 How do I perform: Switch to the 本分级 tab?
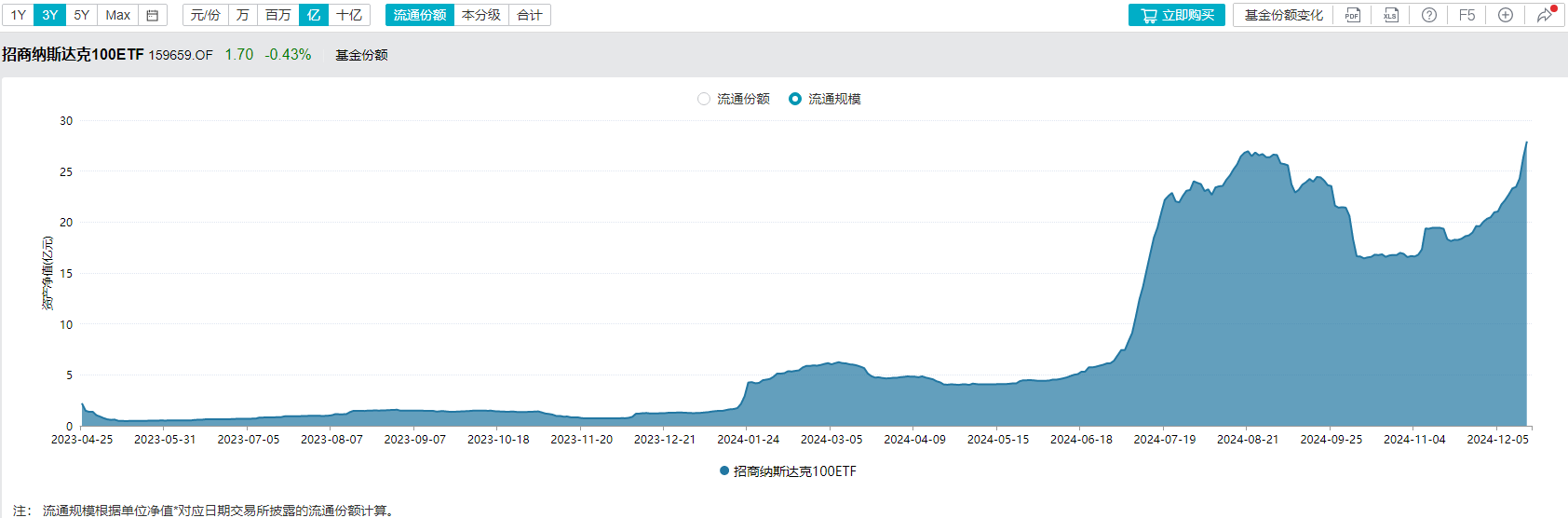coord(480,15)
